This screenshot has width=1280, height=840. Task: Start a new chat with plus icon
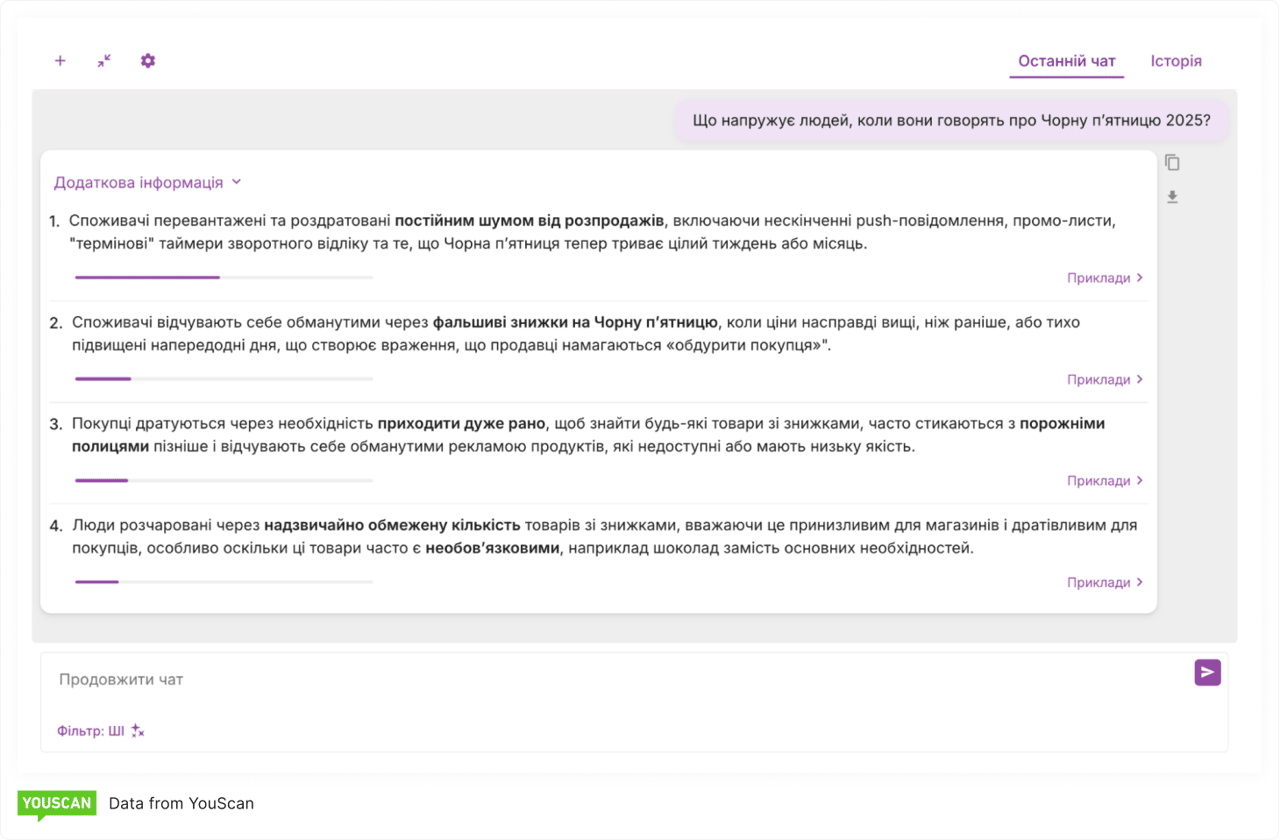coord(60,61)
